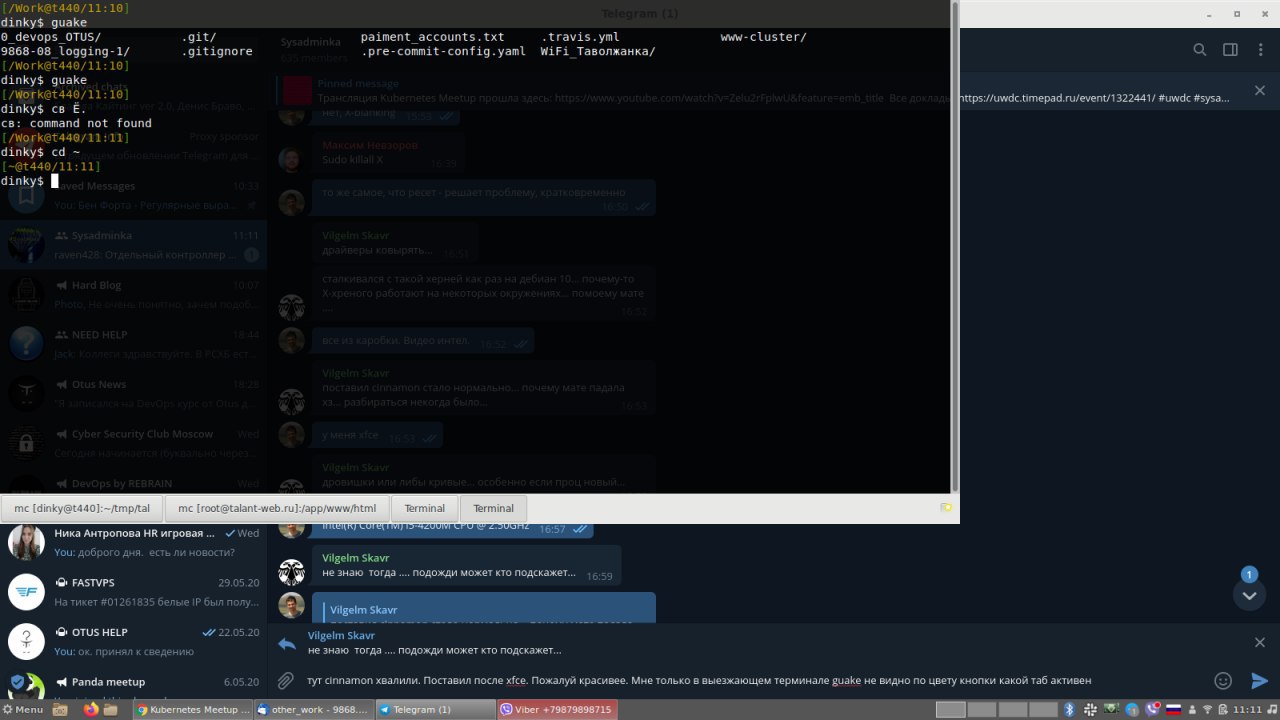
Task: Click the reply arrow icon beside quoted message
Action: pos(287,643)
